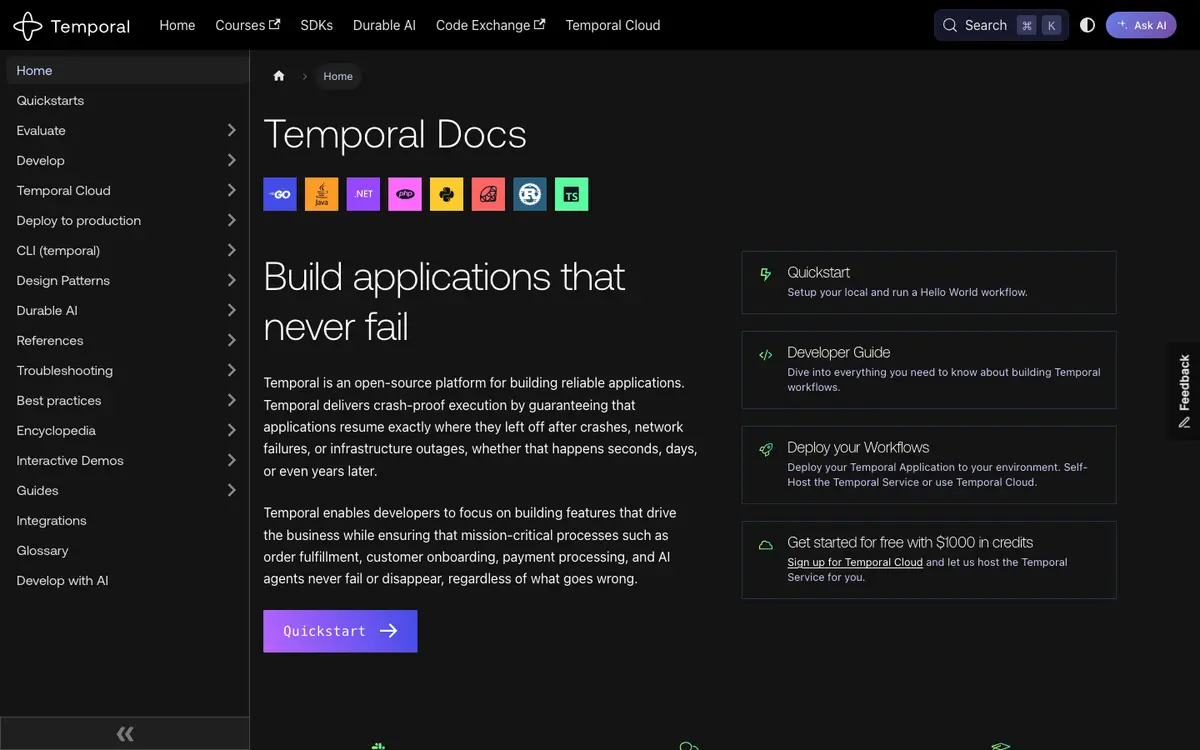
Task: Select Home in the sidebar
Action: [x=125, y=70]
